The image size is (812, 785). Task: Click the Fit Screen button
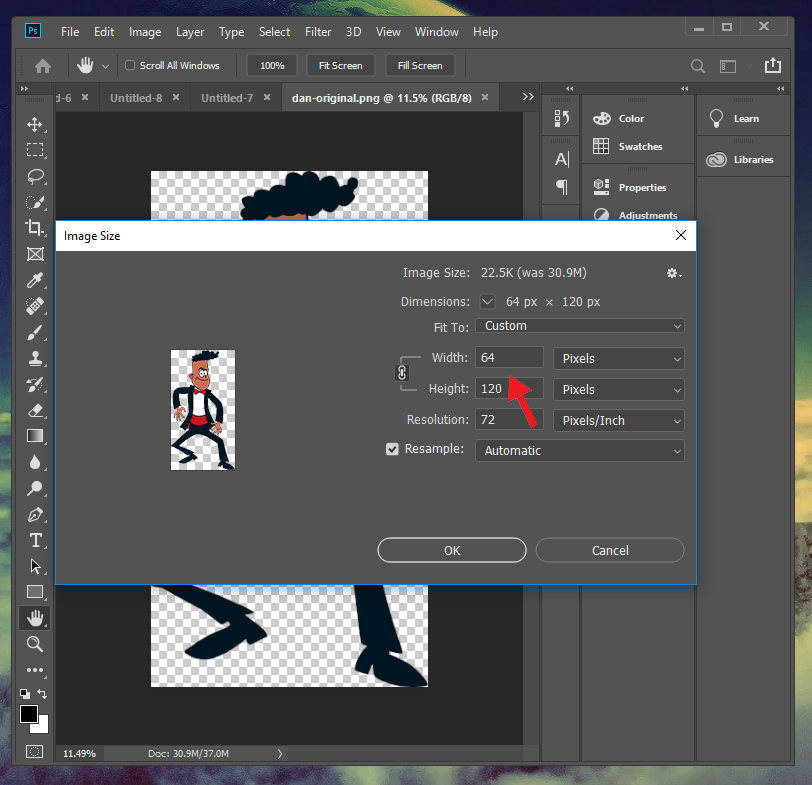tap(340, 66)
